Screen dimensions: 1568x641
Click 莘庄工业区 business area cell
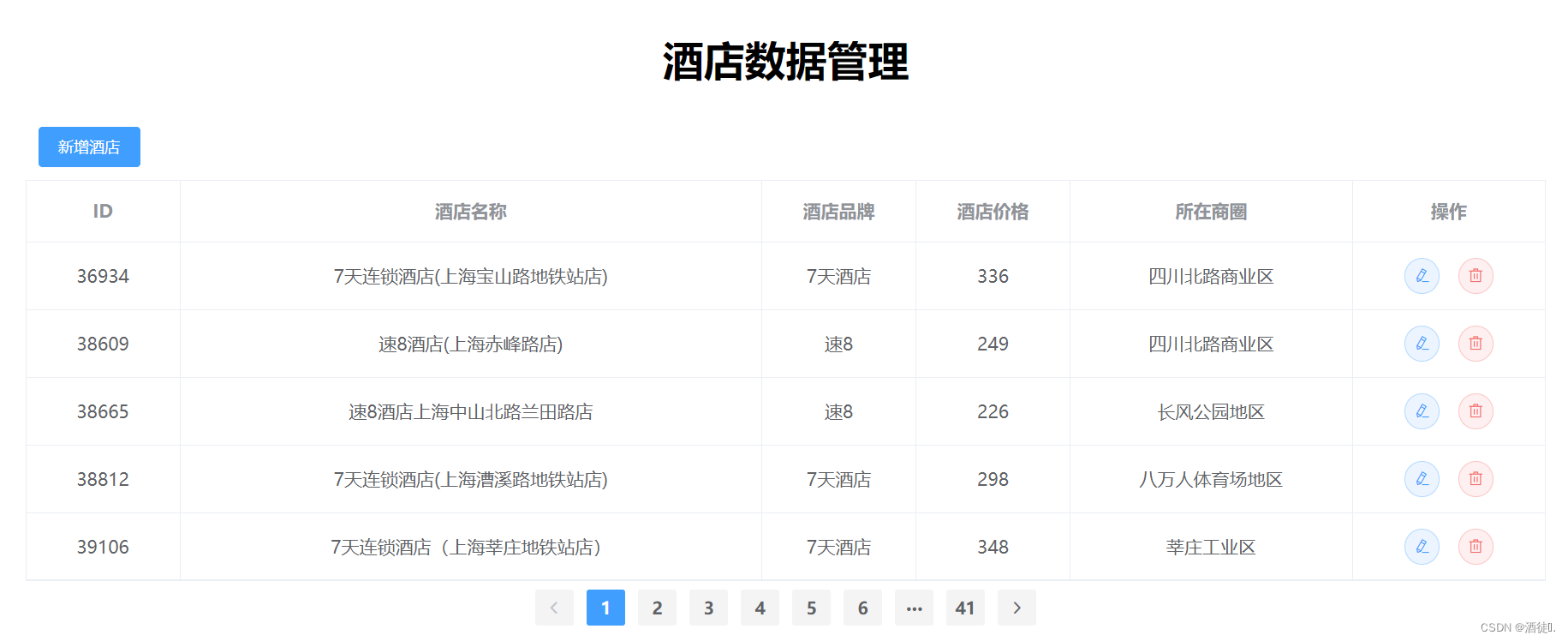coord(1211,547)
